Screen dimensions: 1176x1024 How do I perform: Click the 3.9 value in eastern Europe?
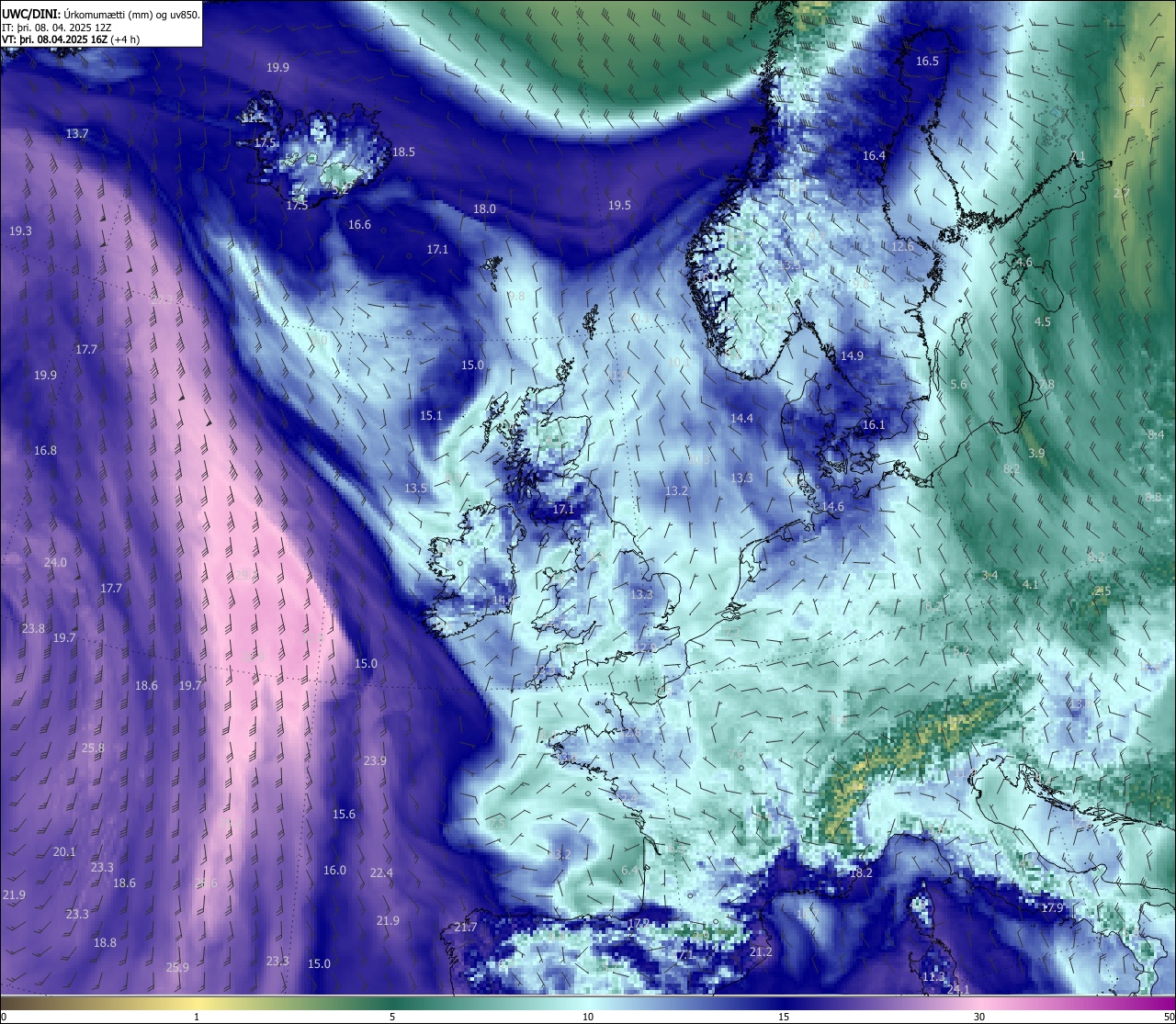coord(1036,453)
